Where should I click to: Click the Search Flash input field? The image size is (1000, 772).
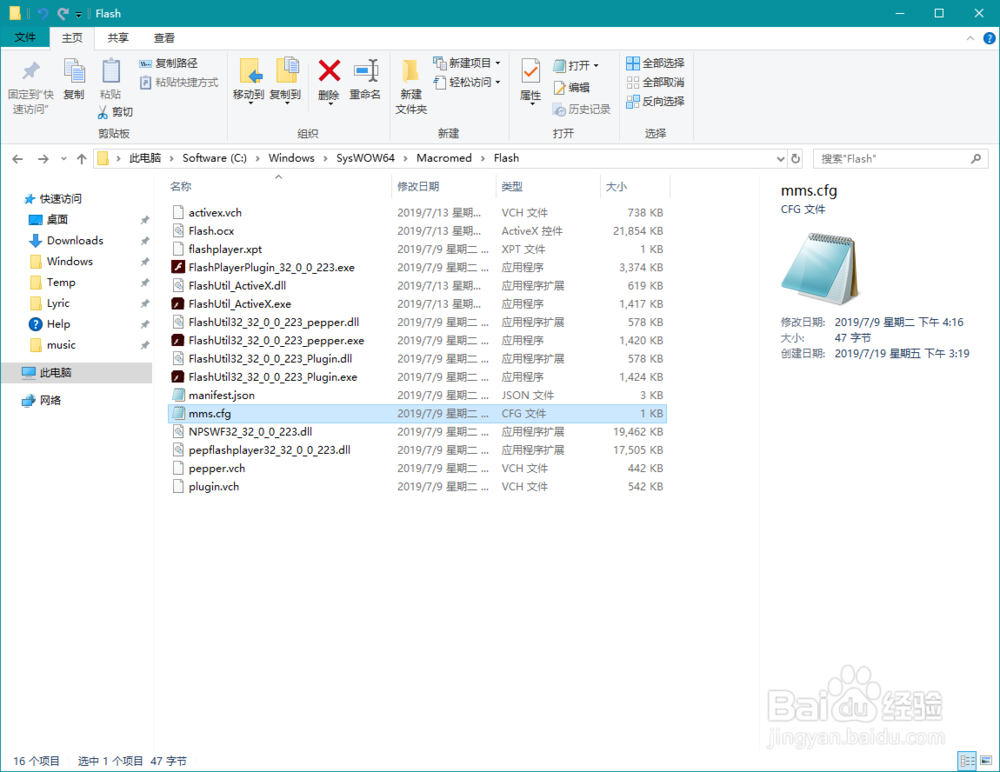(901, 159)
